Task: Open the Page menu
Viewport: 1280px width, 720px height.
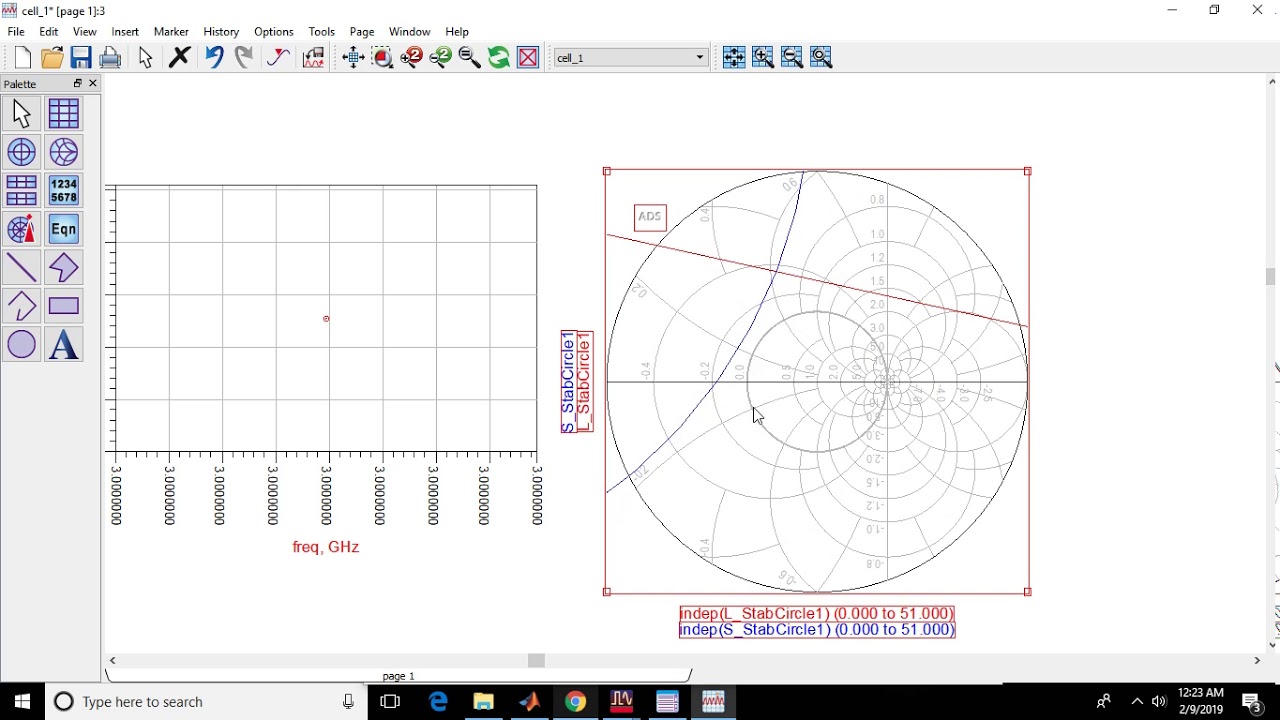Action: tap(362, 32)
